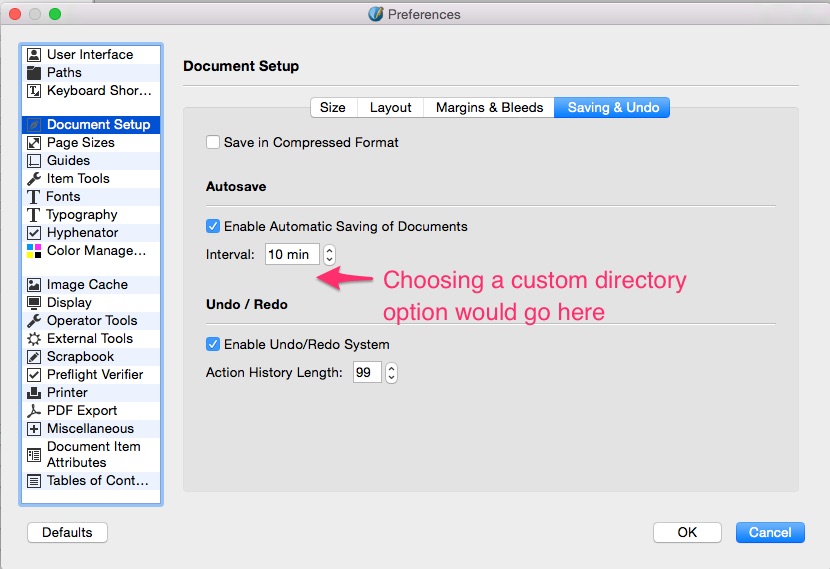Select the Paths folder icon
The image size is (830, 569).
(34, 73)
